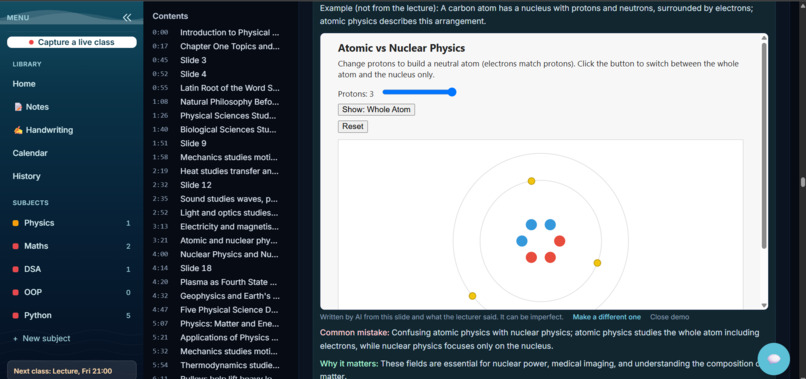Open Next class: Lecture, Fri 21:00 card
Viewport: 806px width, 379px height.
point(72,371)
